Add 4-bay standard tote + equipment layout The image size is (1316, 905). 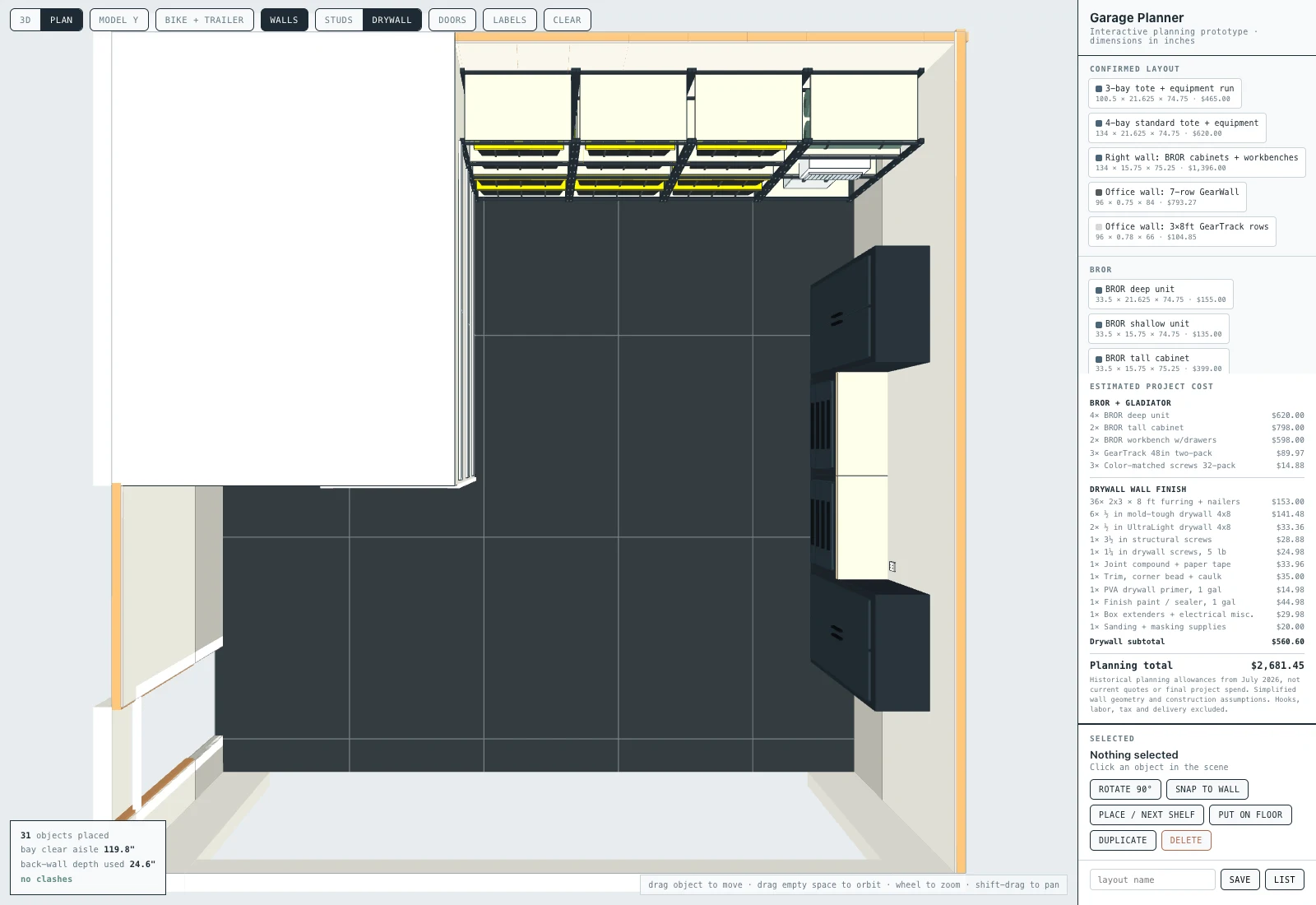coord(1177,128)
